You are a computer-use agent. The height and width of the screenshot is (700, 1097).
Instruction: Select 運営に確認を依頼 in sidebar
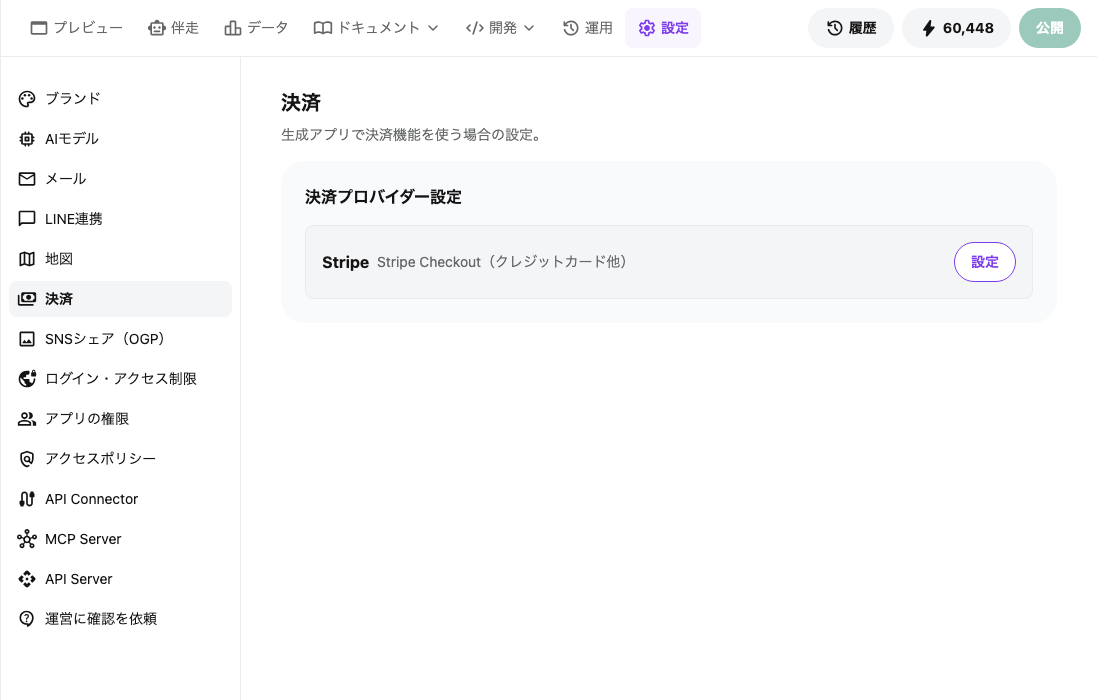(120, 619)
